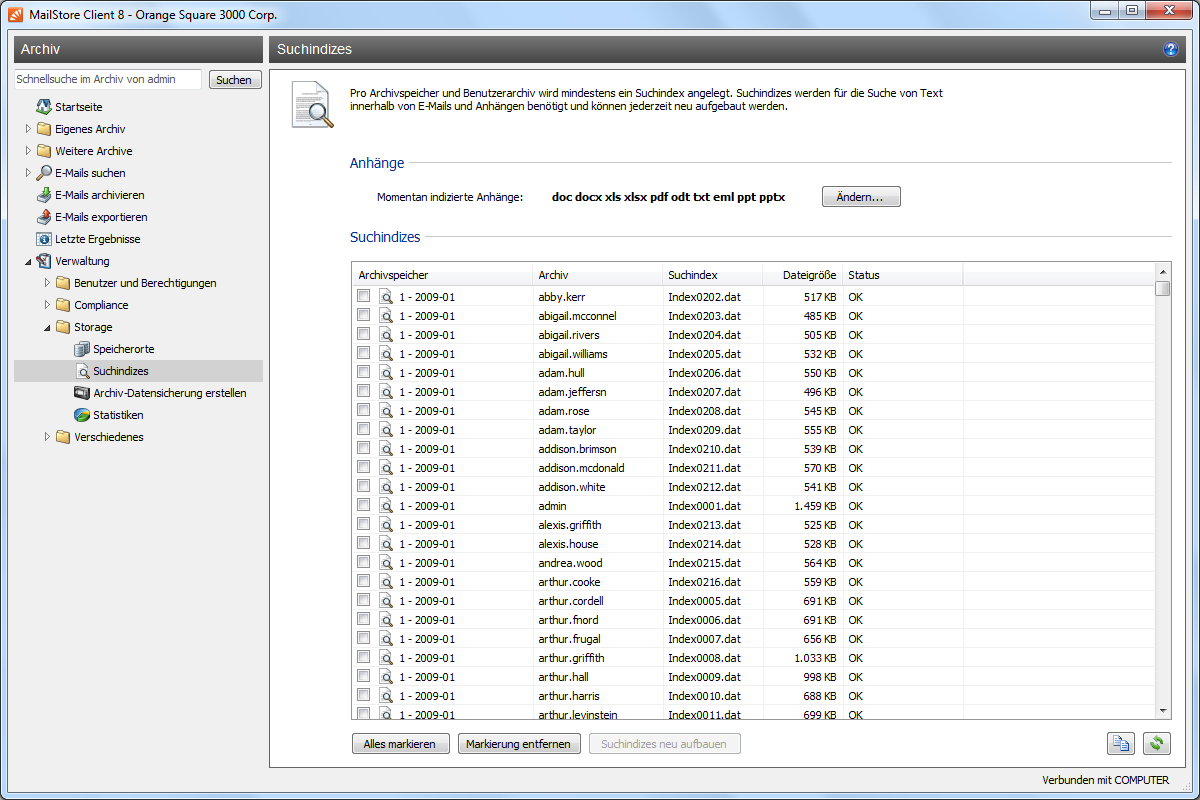Viewport: 1200px width, 800px height.
Task: Click the Letzte Ergebnisse info icon
Action: [44, 239]
